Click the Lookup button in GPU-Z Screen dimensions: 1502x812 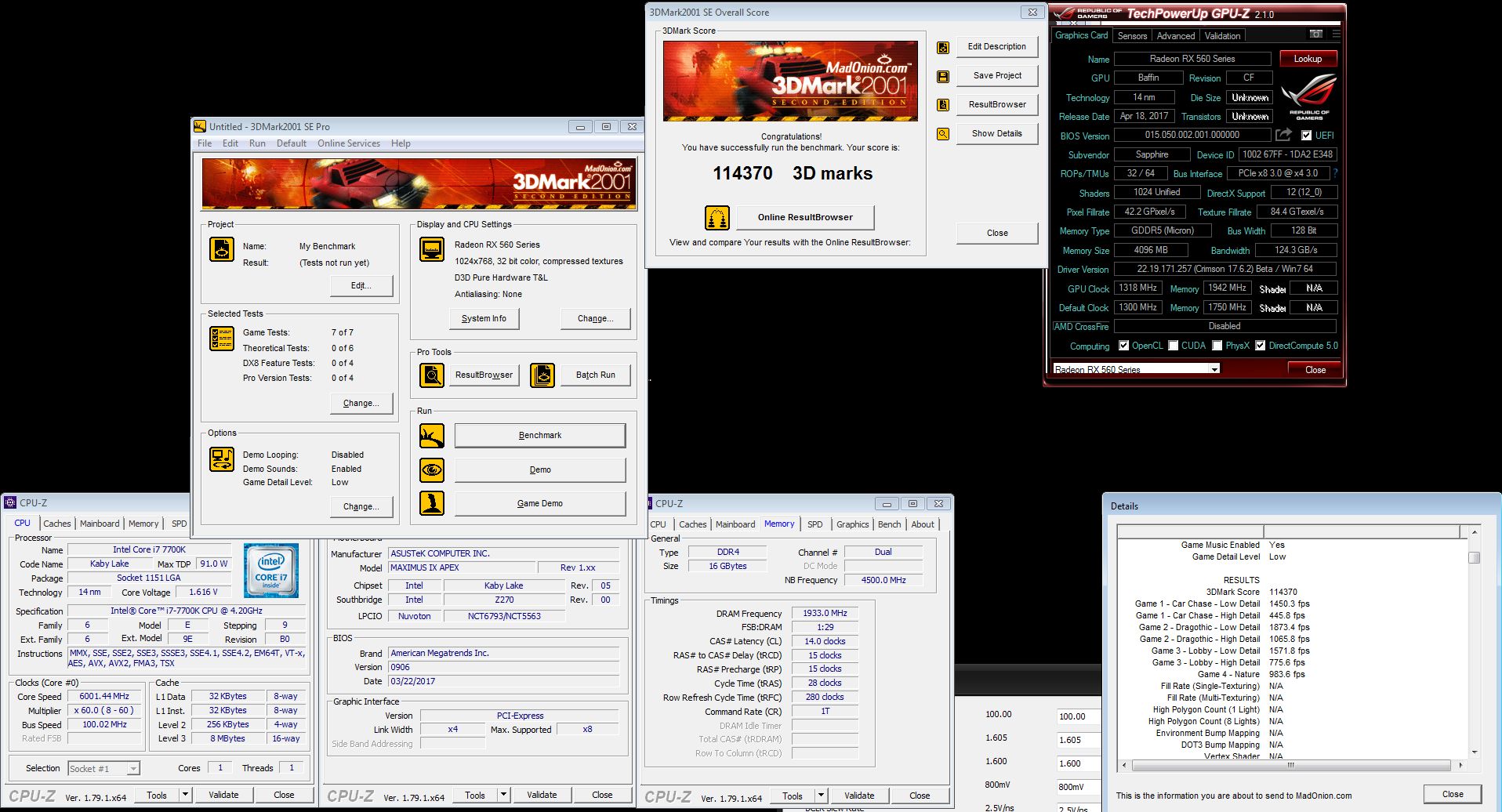point(1308,59)
